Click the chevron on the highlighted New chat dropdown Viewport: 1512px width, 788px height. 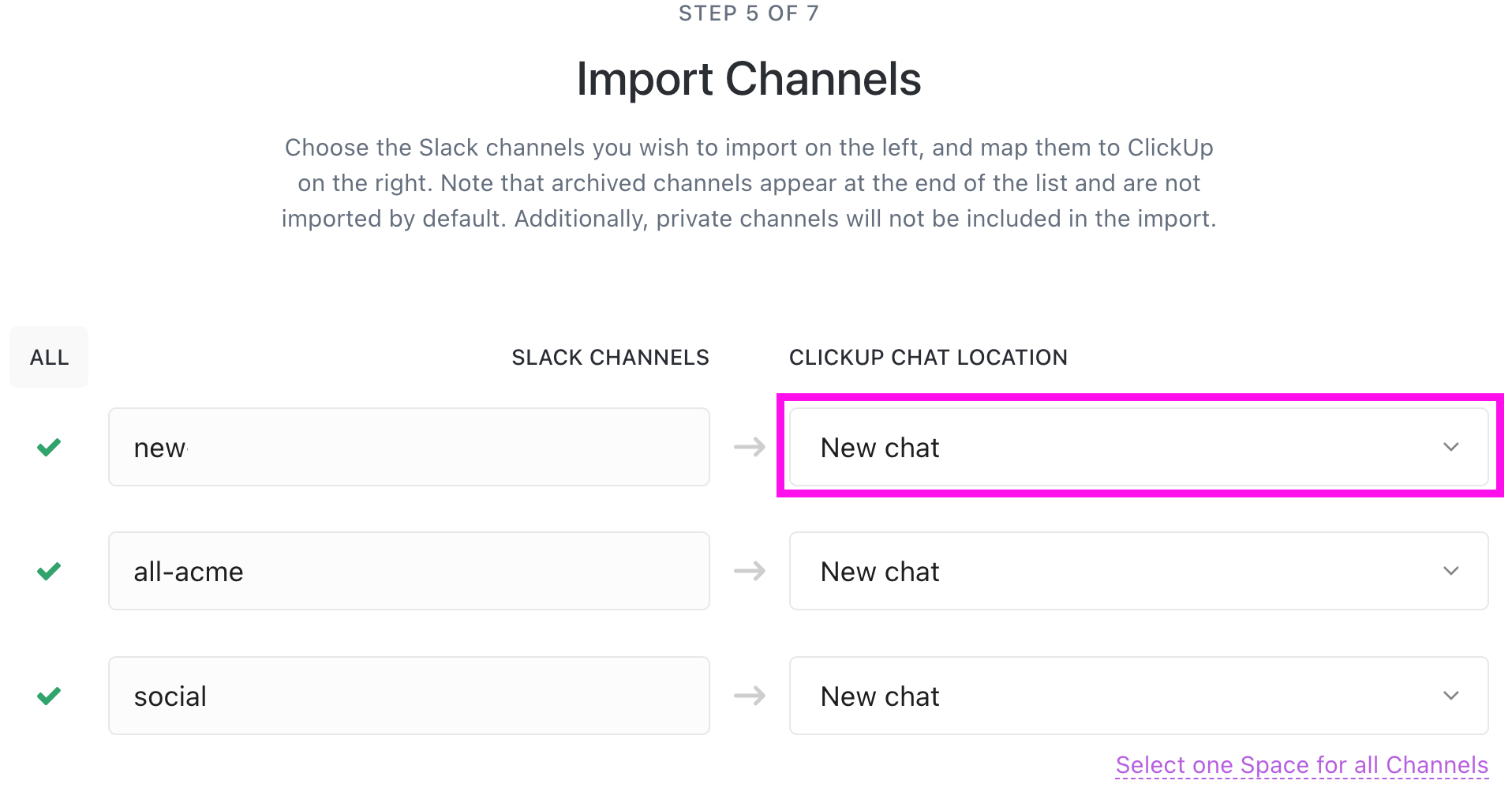1450,447
